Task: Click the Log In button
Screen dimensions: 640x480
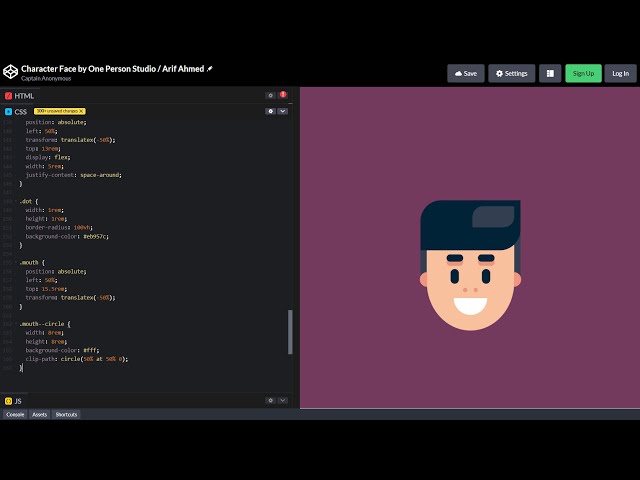Action: point(620,73)
